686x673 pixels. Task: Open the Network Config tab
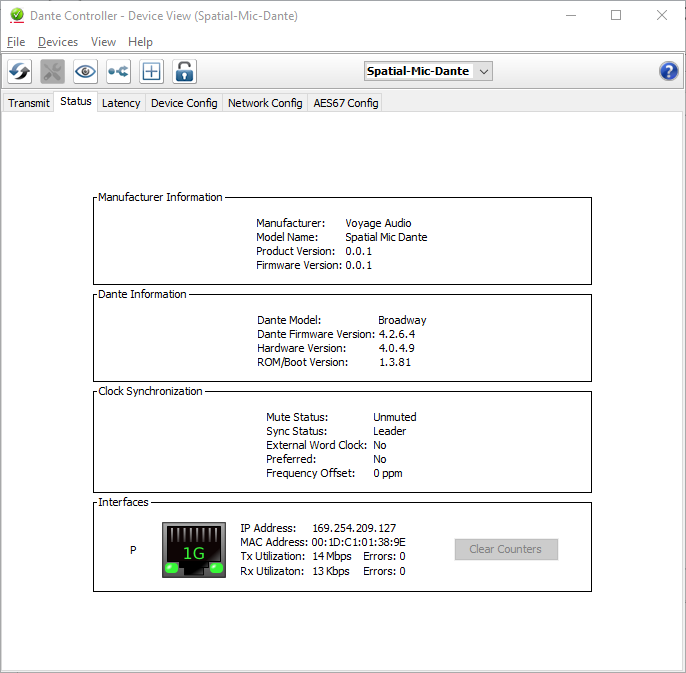pyautogui.click(x=265, y=103)
